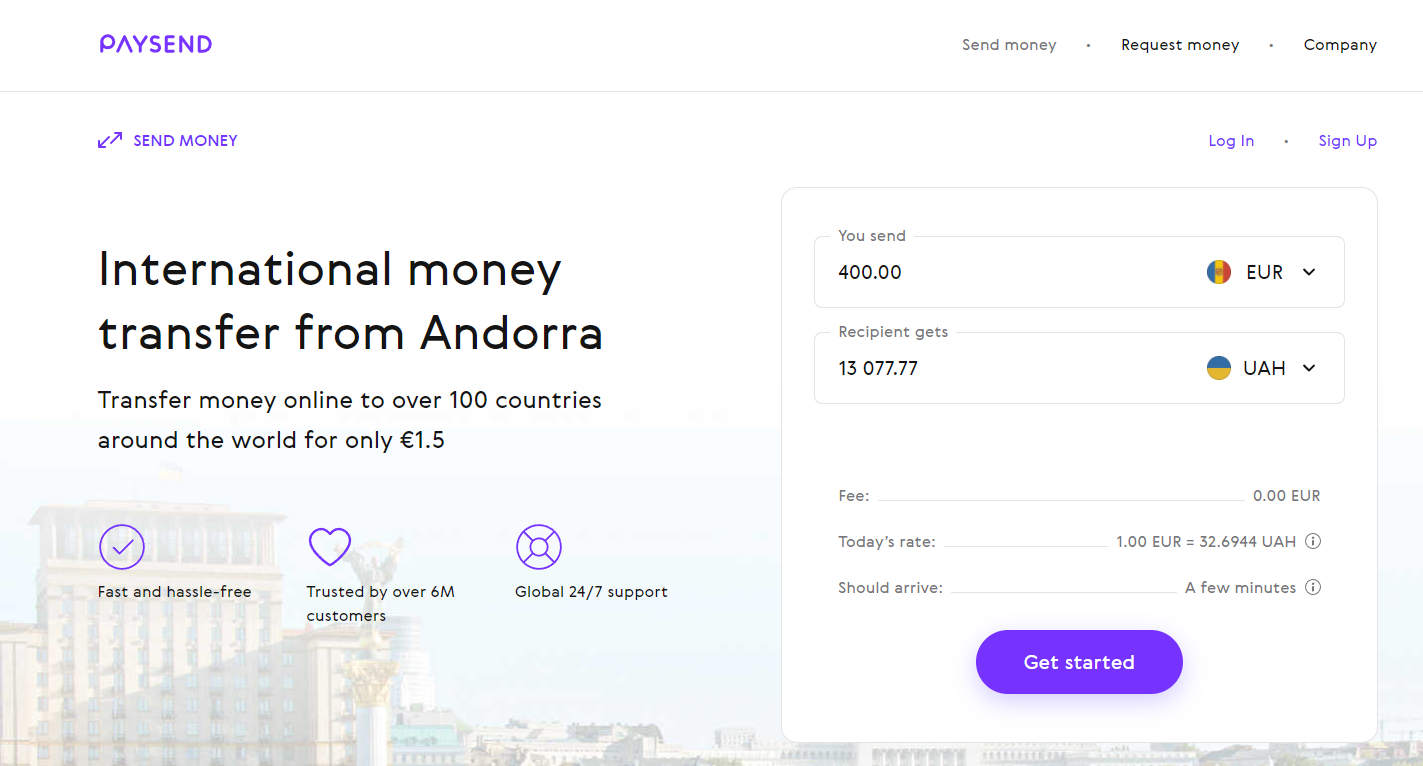
Task: Click the Recipient gets amount field
Action: [1000, 368]
